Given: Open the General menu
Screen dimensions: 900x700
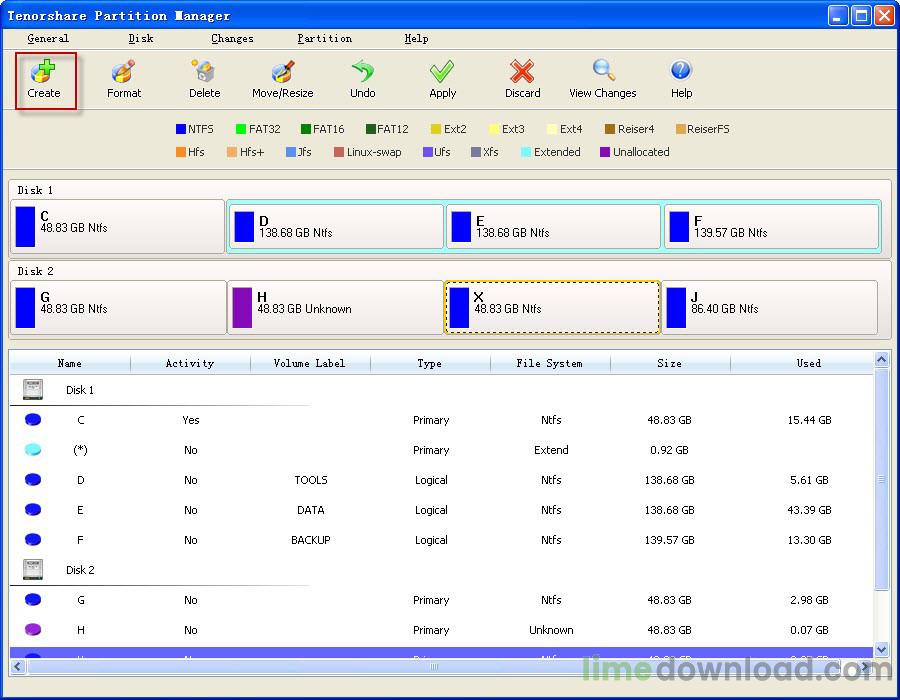Looking at the screenshot, I should tap(48, 39).
